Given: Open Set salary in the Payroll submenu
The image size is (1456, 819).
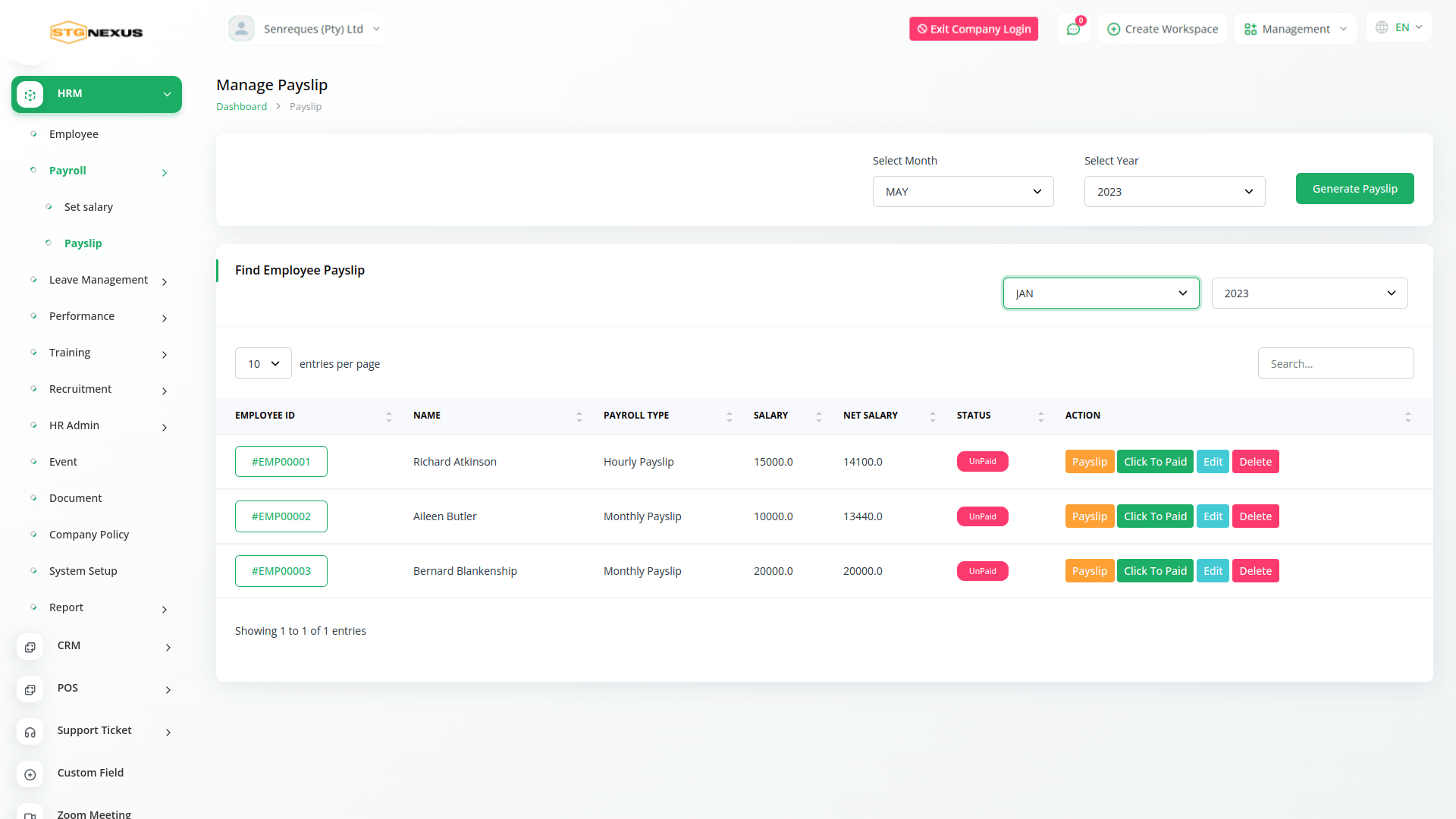Looking at the screenshot, I should tap(88, 207).
